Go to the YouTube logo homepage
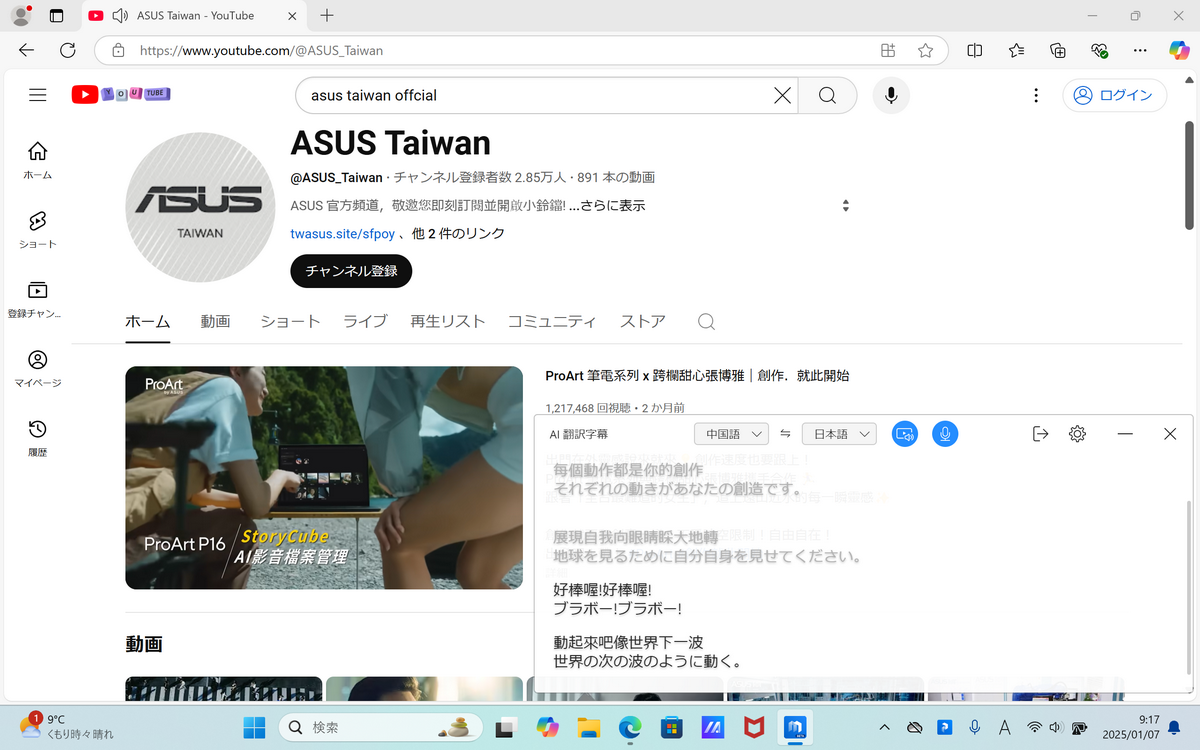 tap(121, 94)
